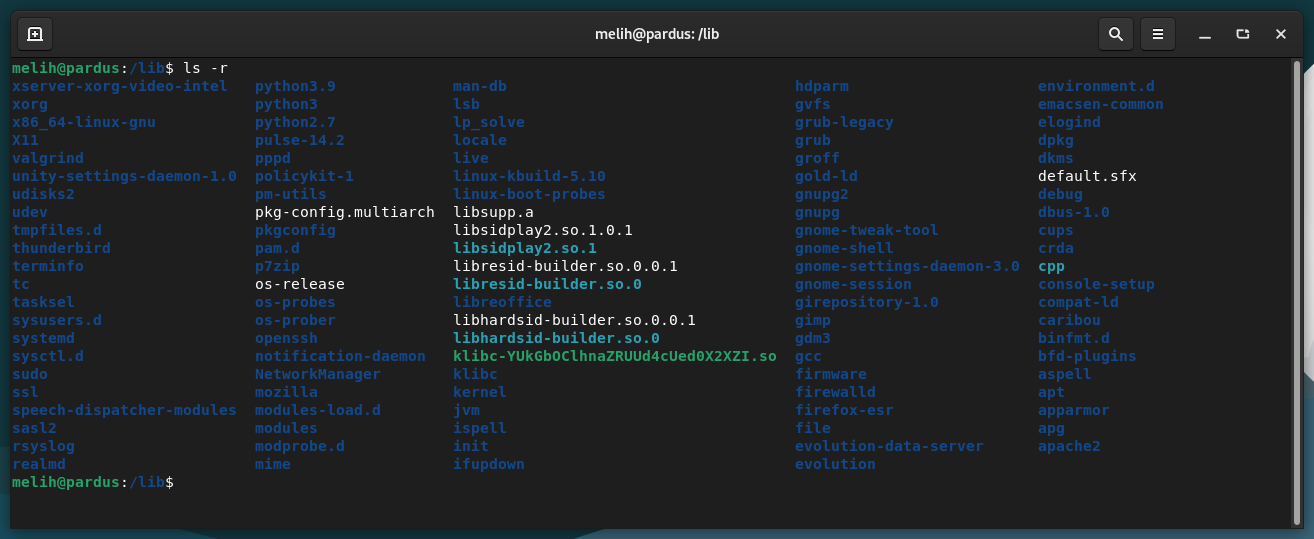Click the 'grub-legacy' entry

tap(844, 122)
